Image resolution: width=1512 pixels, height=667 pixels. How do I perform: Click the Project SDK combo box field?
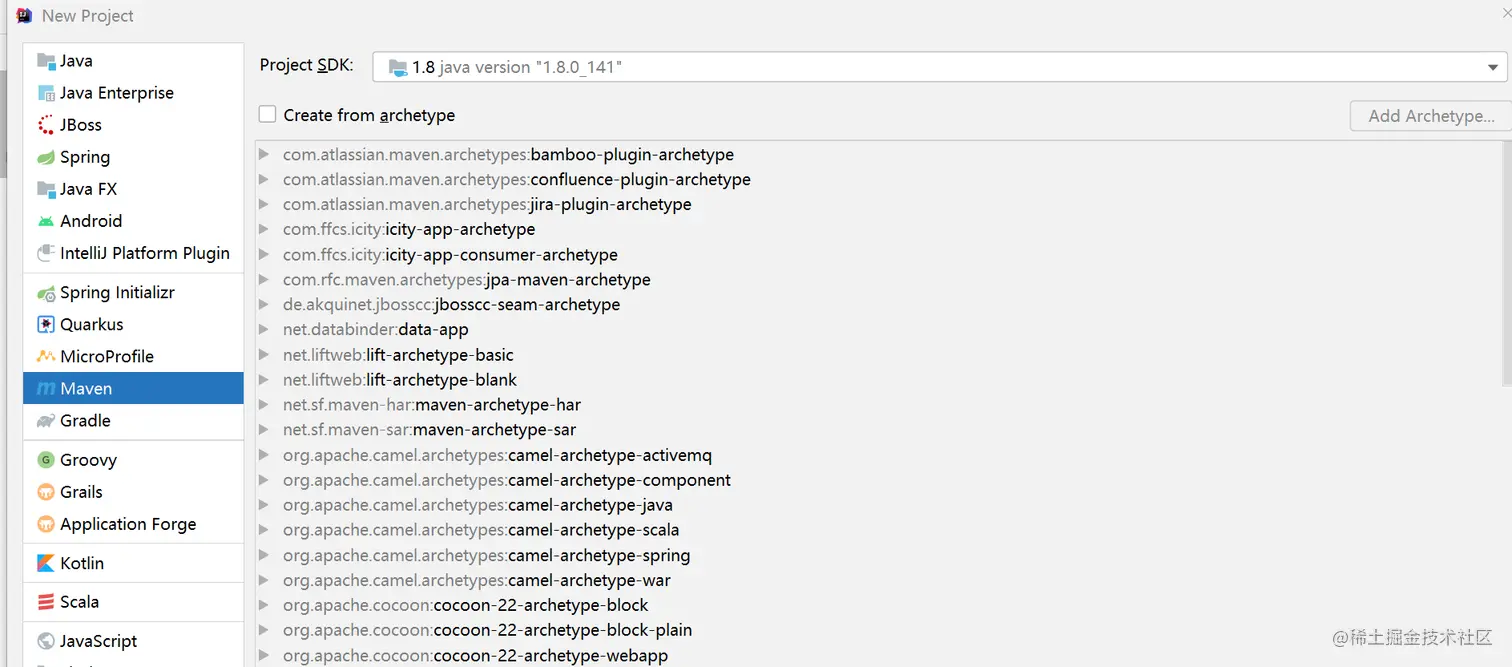(x=939, y=67)
